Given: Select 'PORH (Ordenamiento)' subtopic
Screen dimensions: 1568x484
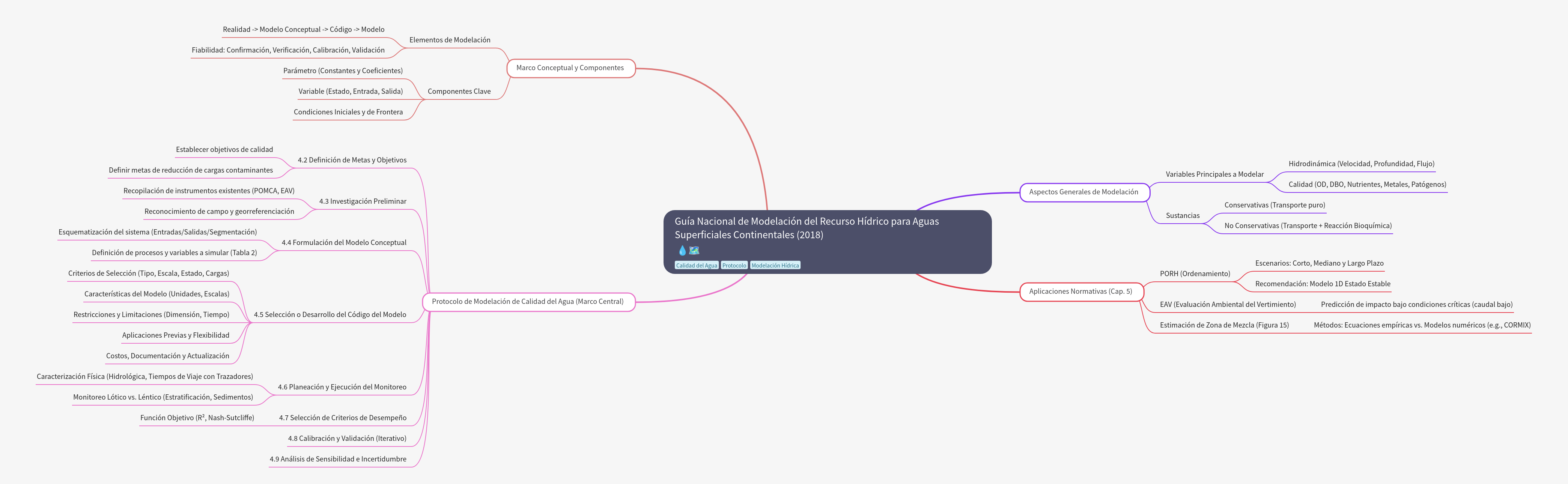Looking at the screenshot, I should click(x=1195, y=274).
